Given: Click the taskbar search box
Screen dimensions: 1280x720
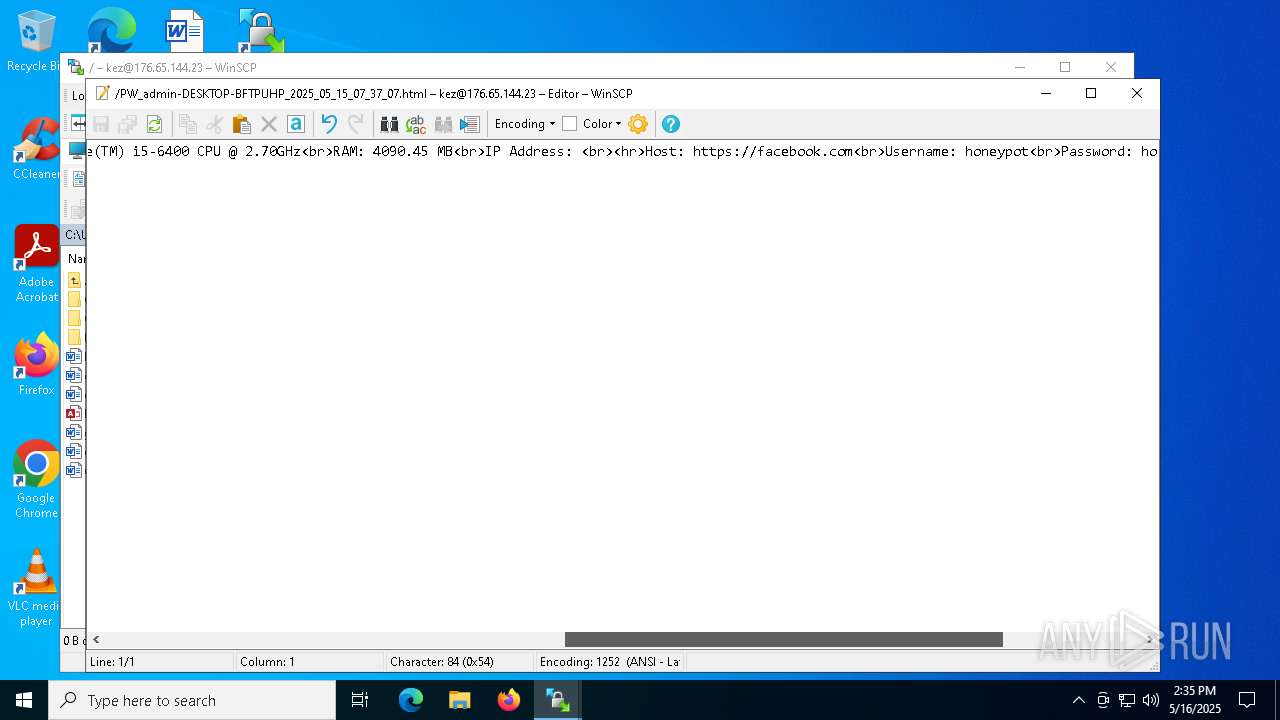Looking at the screenshot, I should coord(192,700).
